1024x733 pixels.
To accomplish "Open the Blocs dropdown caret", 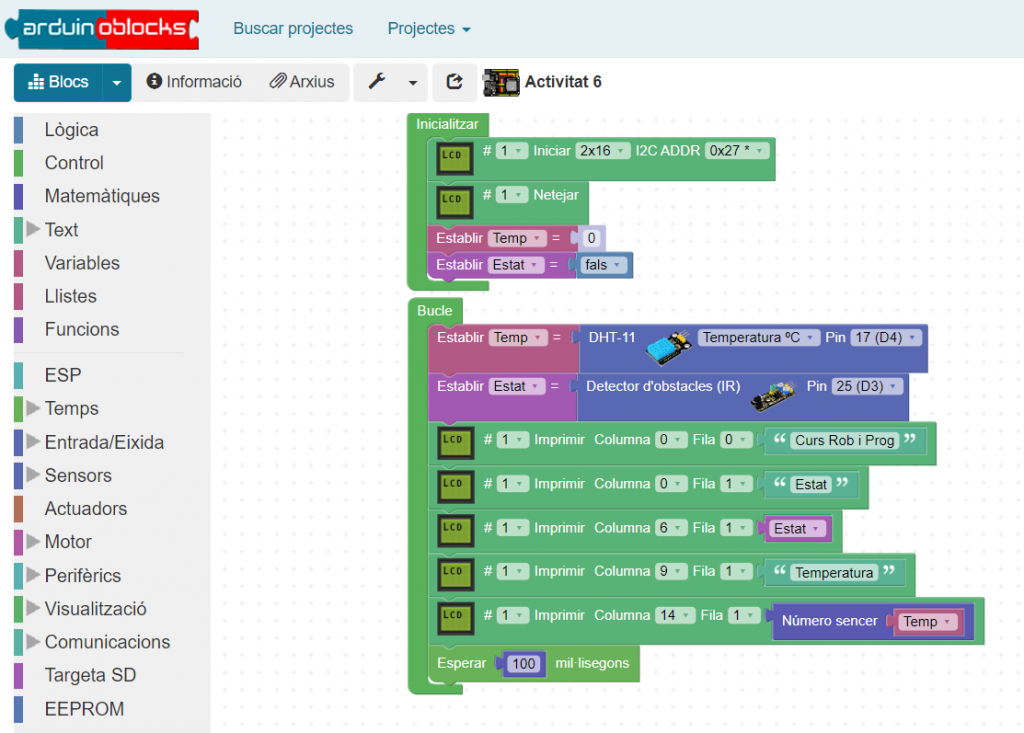I will point(117,83).
